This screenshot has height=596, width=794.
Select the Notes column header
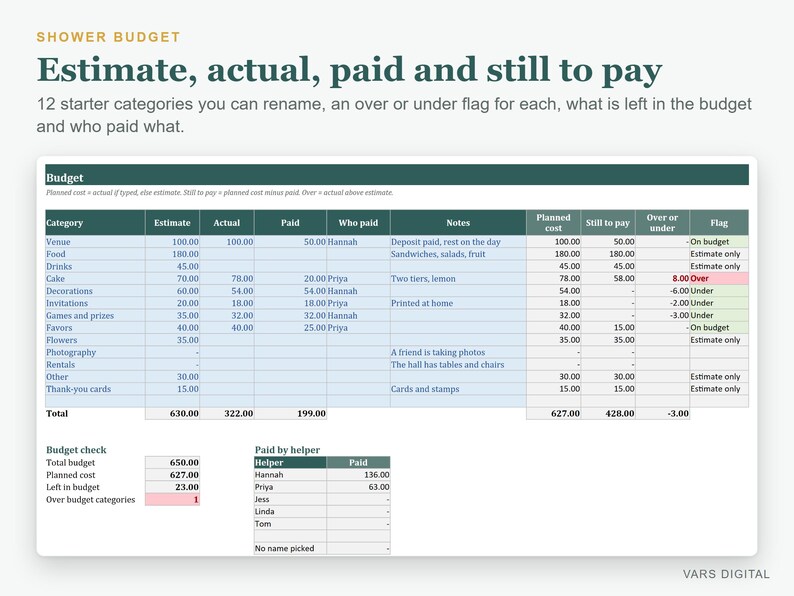coord(458,223)
